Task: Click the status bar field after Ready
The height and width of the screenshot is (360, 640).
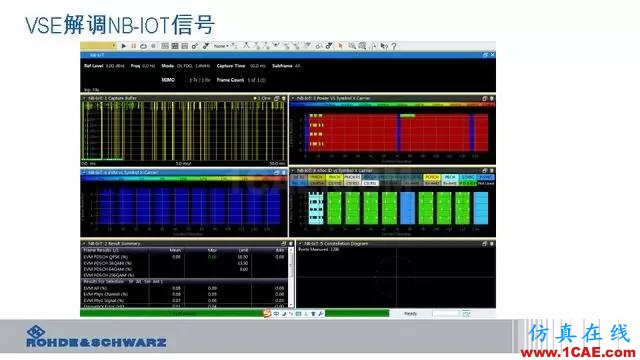Action: click(446, 313)
